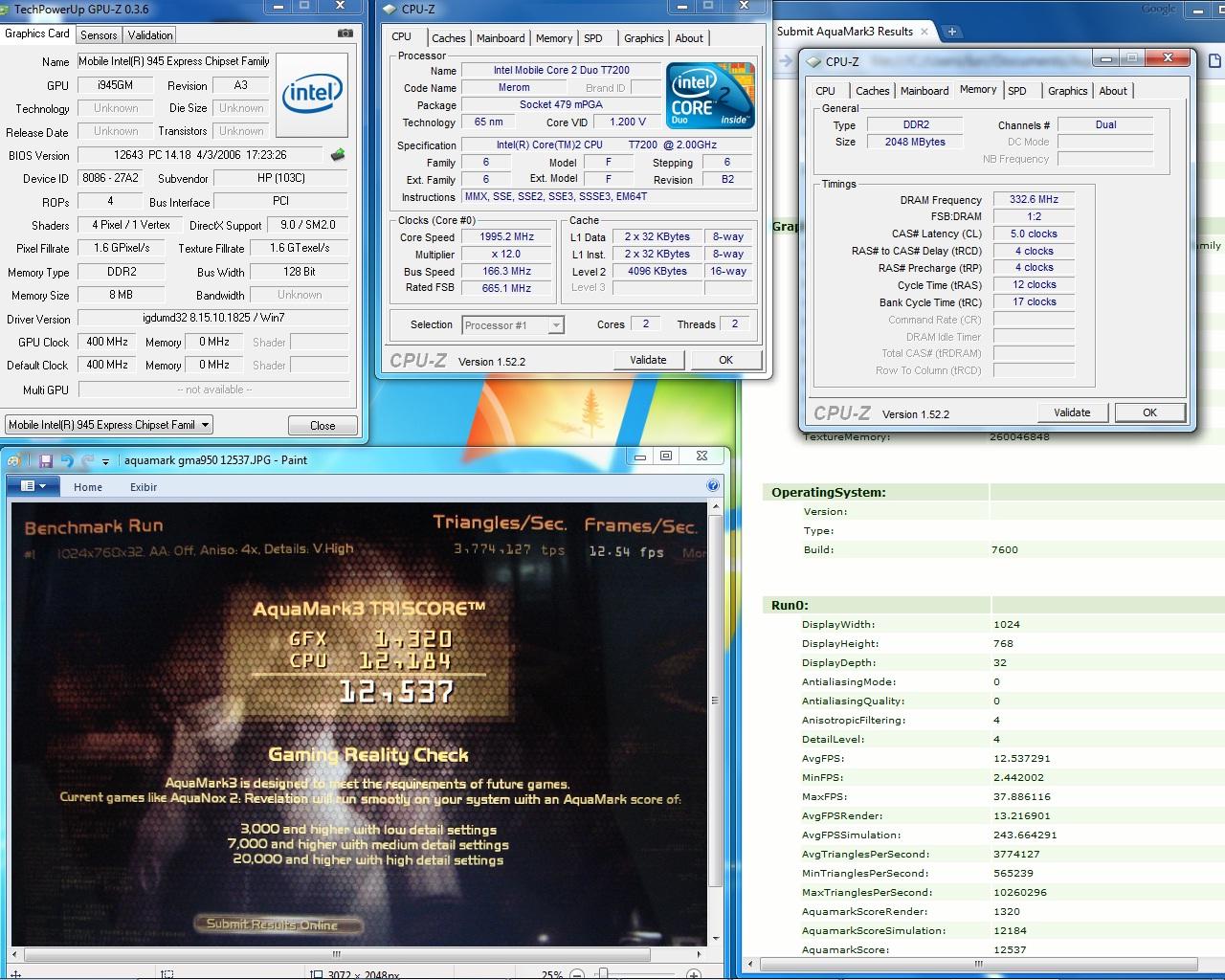Open the Customize Quick Access Toolbar arrow in Paint
The width and height of the screenshot is (1225, 980).
tap(105, 461)
